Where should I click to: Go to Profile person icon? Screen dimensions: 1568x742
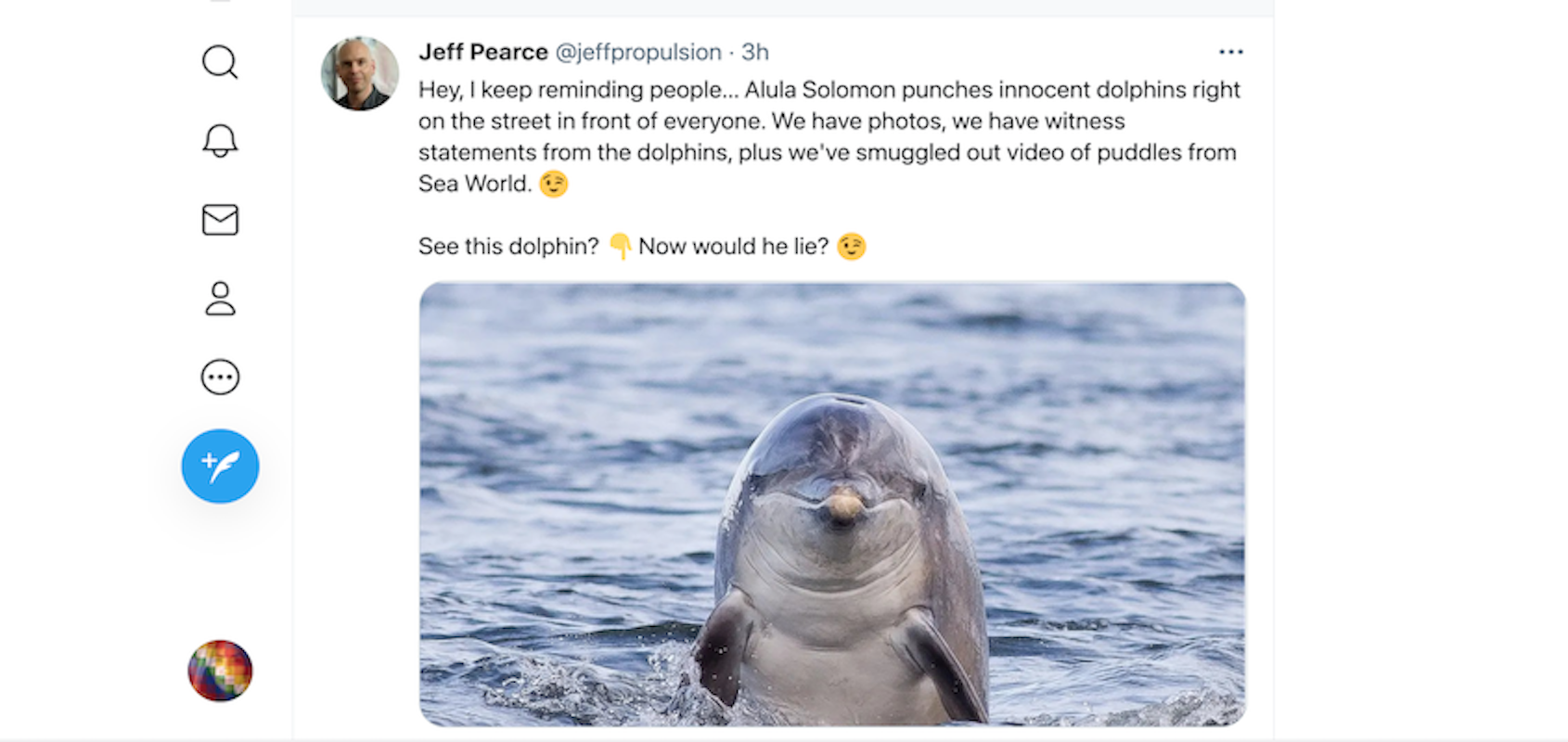tap(220, 299)
